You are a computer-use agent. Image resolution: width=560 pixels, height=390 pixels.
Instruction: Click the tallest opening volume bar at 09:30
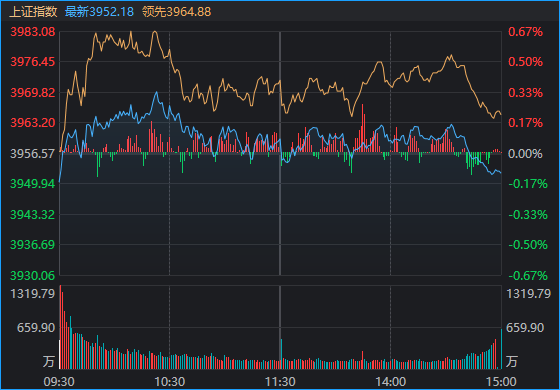tap(60, 327)
